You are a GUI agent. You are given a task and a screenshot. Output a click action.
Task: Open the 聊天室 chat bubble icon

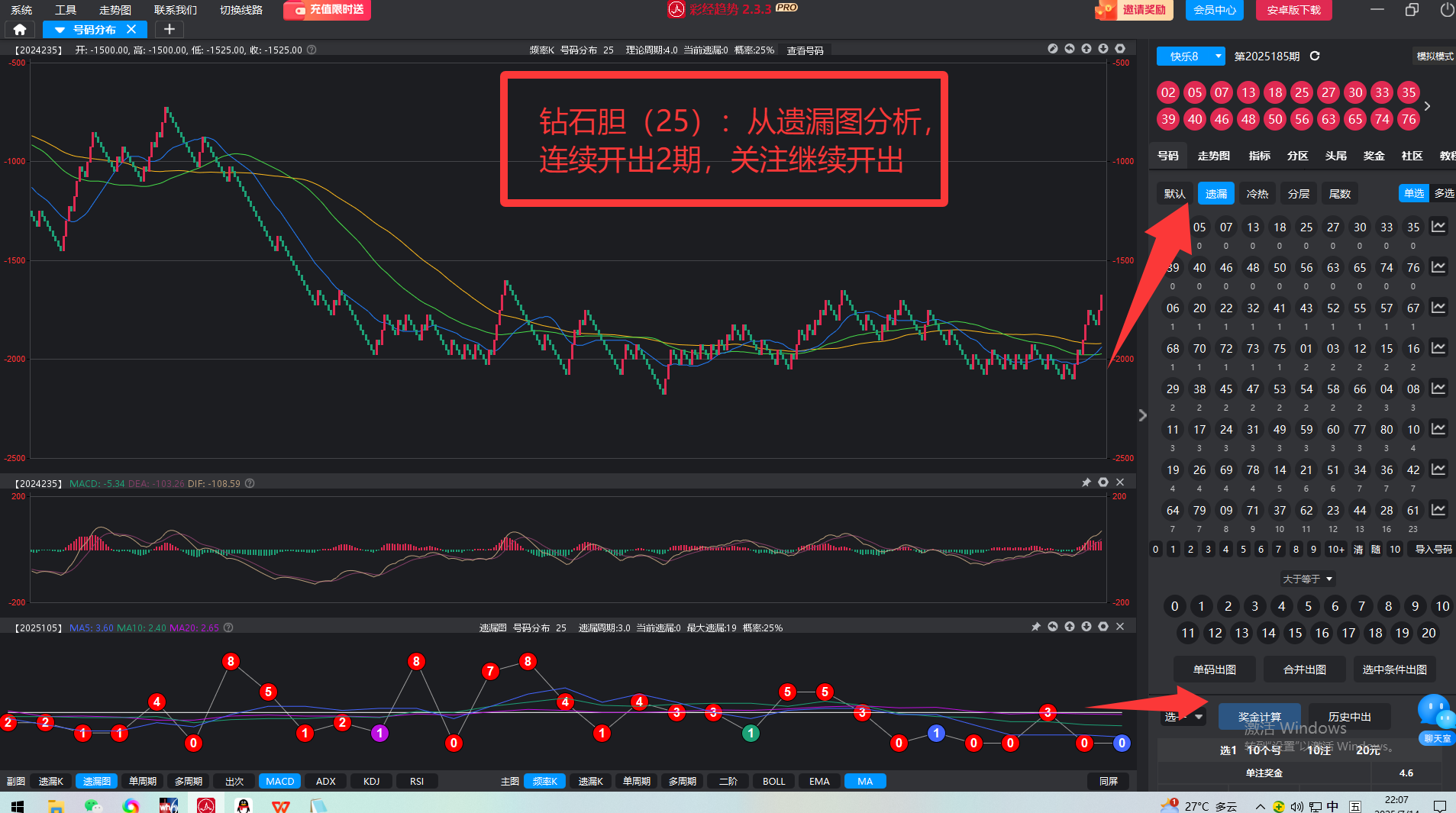point(1436,718)
